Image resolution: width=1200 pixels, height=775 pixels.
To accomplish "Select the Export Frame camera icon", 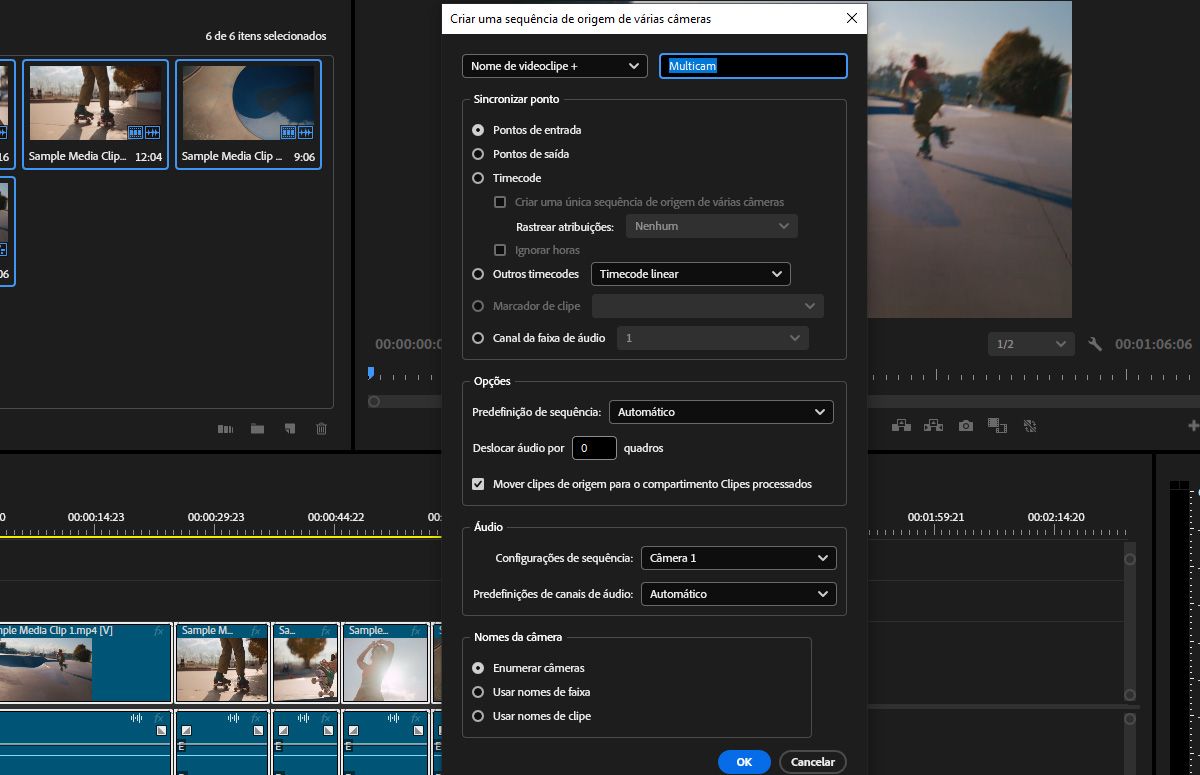I will point(965,425).
